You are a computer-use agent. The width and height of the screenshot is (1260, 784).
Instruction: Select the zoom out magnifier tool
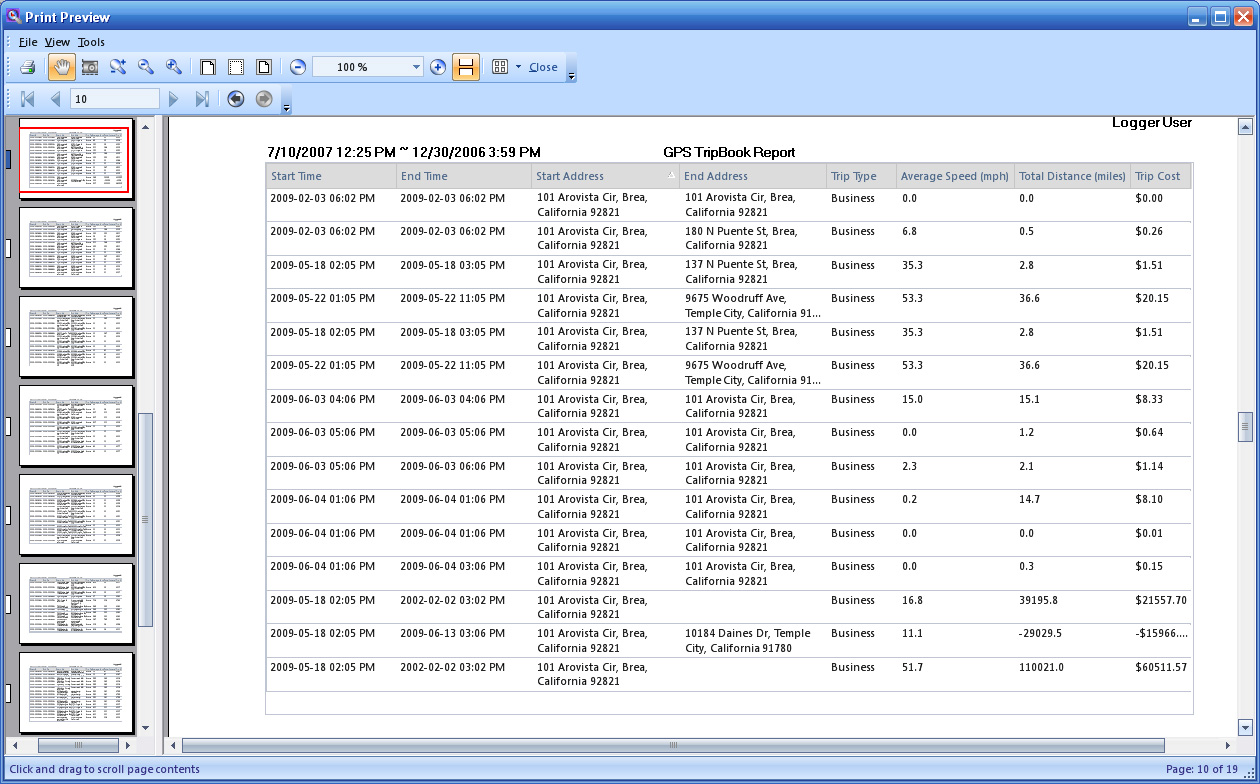(146, 67)
